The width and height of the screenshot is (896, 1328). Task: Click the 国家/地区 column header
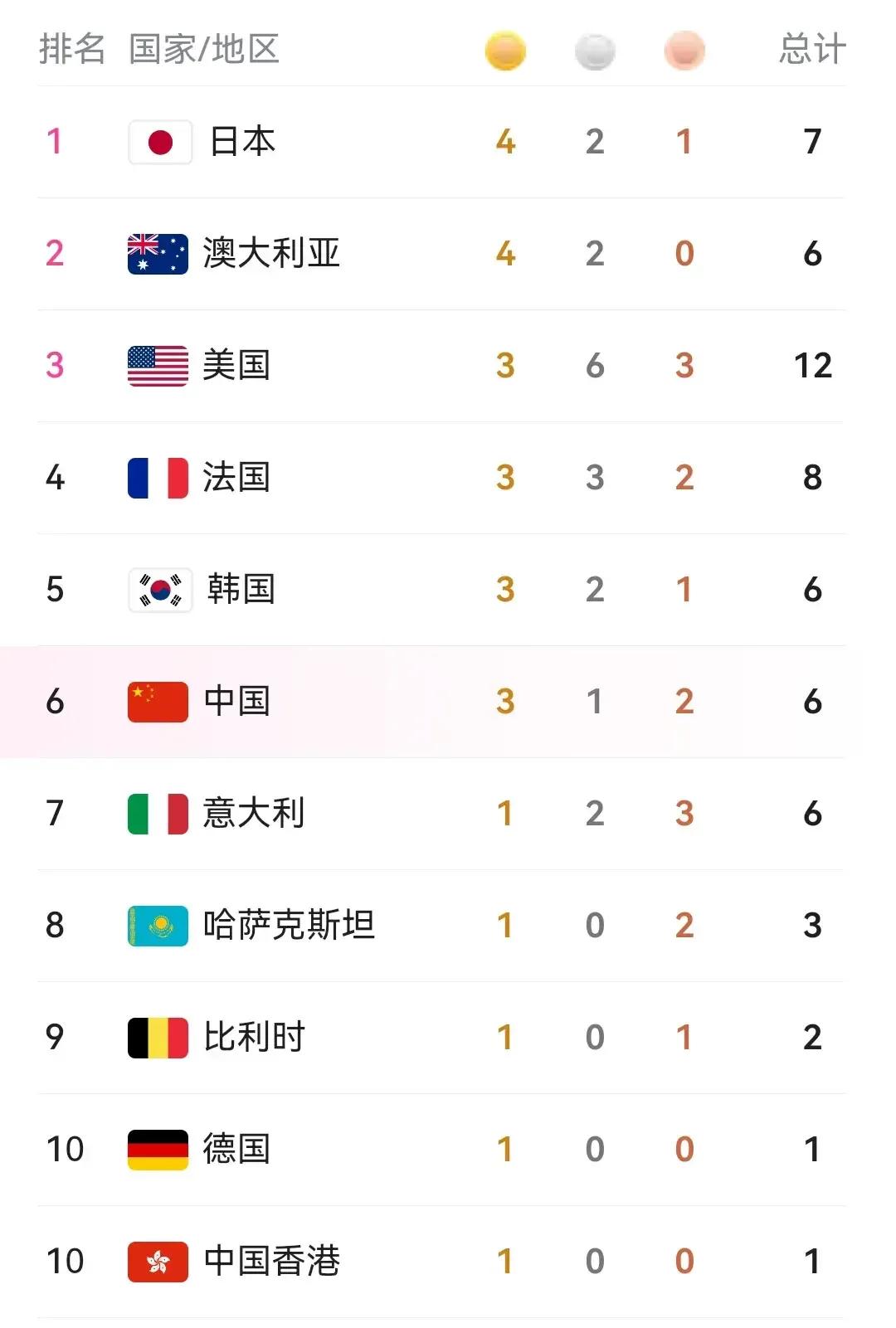click(204, 49)
